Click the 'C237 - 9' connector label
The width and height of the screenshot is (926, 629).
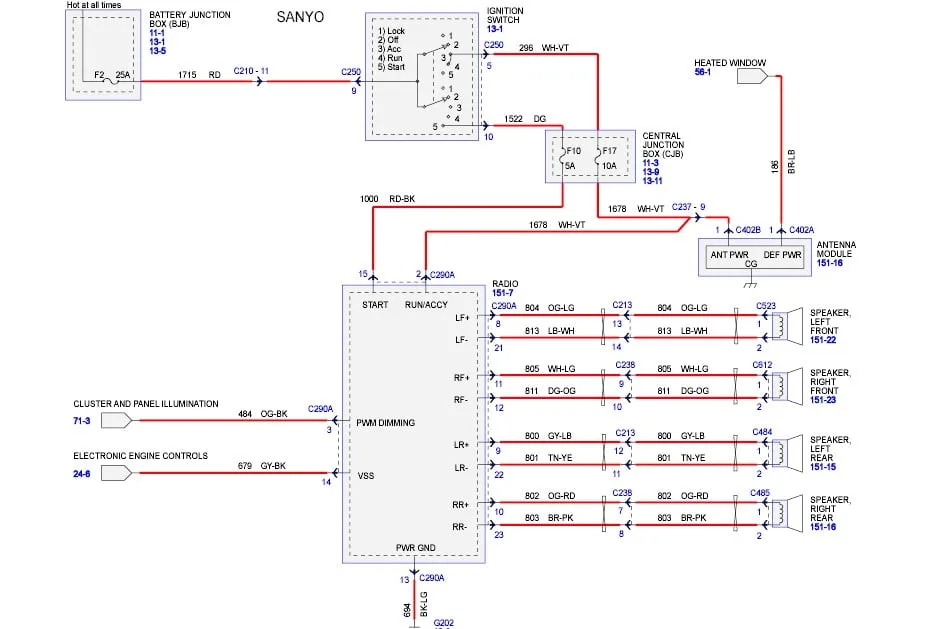coord(689,207)
